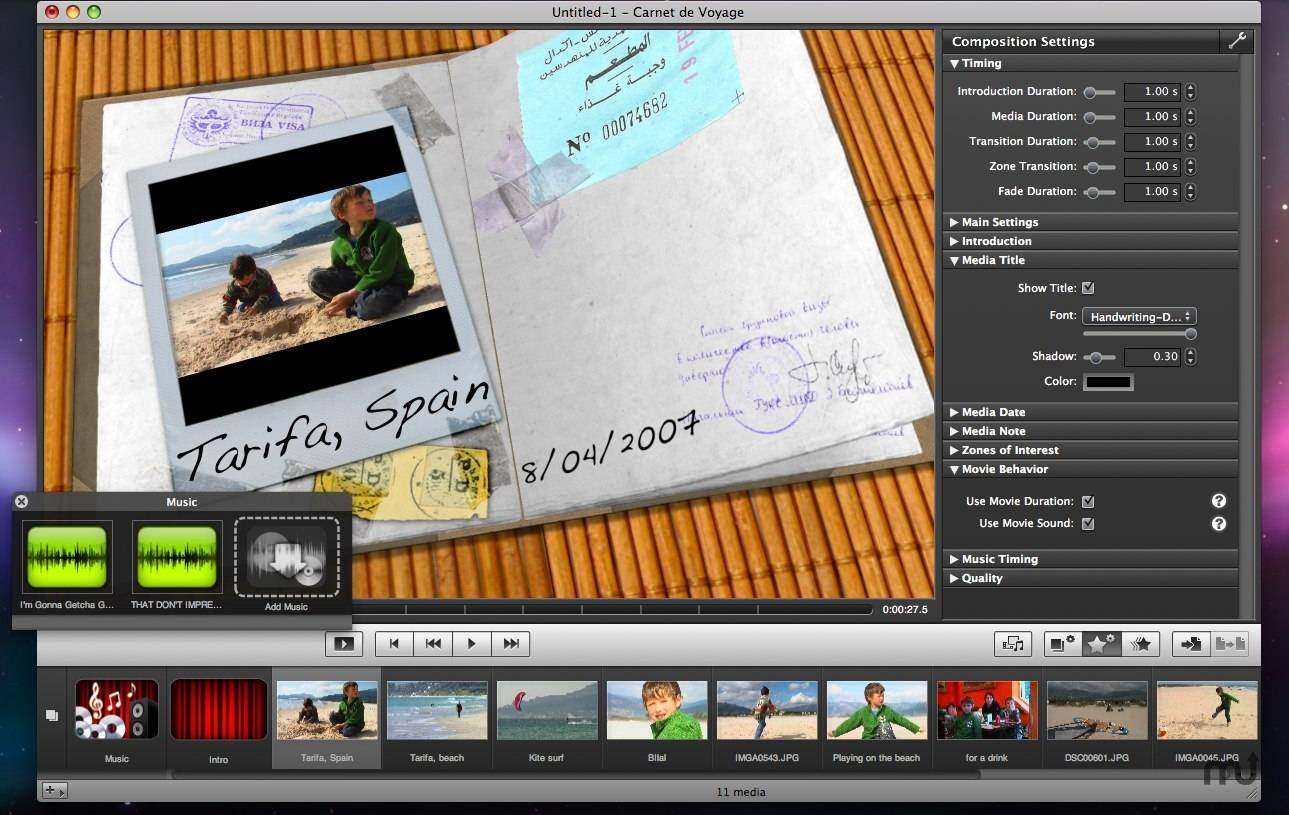Expand the Main Settings section

coord(999,222)
